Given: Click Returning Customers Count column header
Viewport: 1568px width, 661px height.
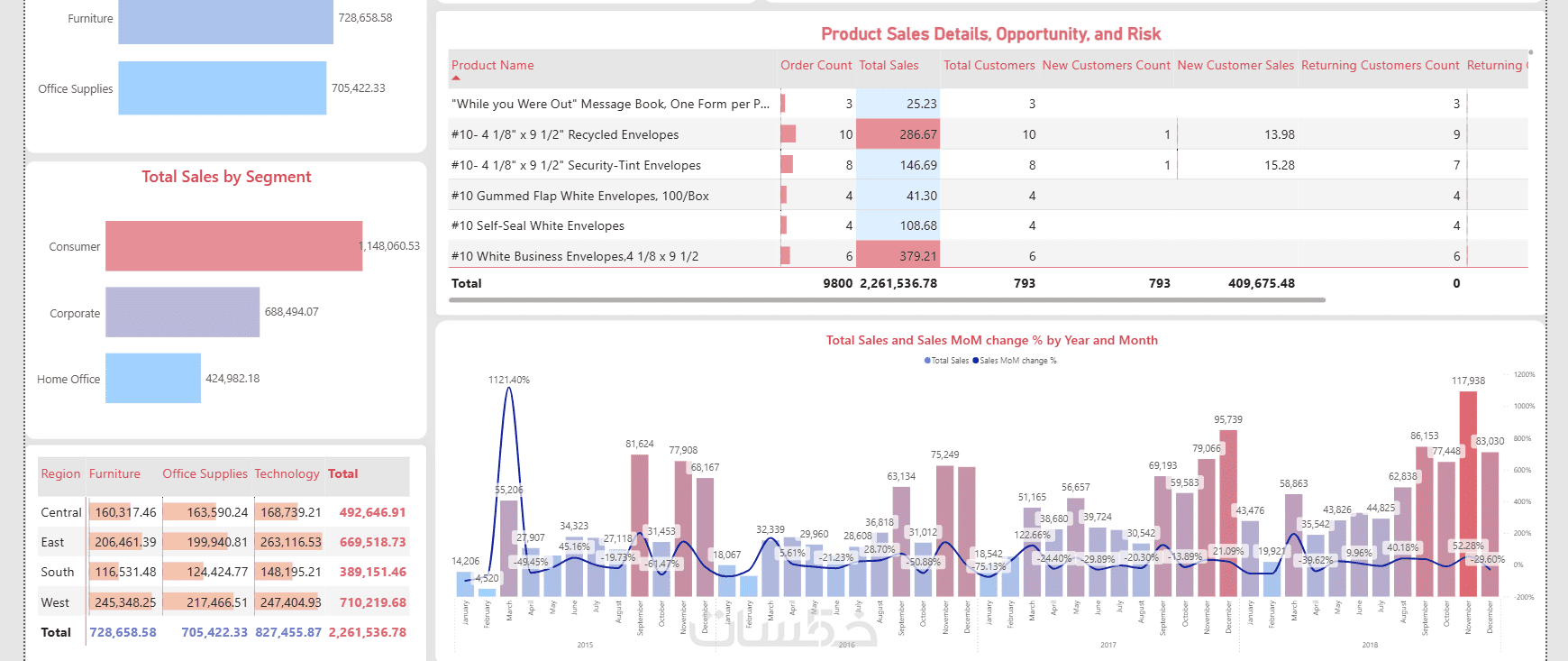Looking at the screenshot, I should [x=1380, y=65].
